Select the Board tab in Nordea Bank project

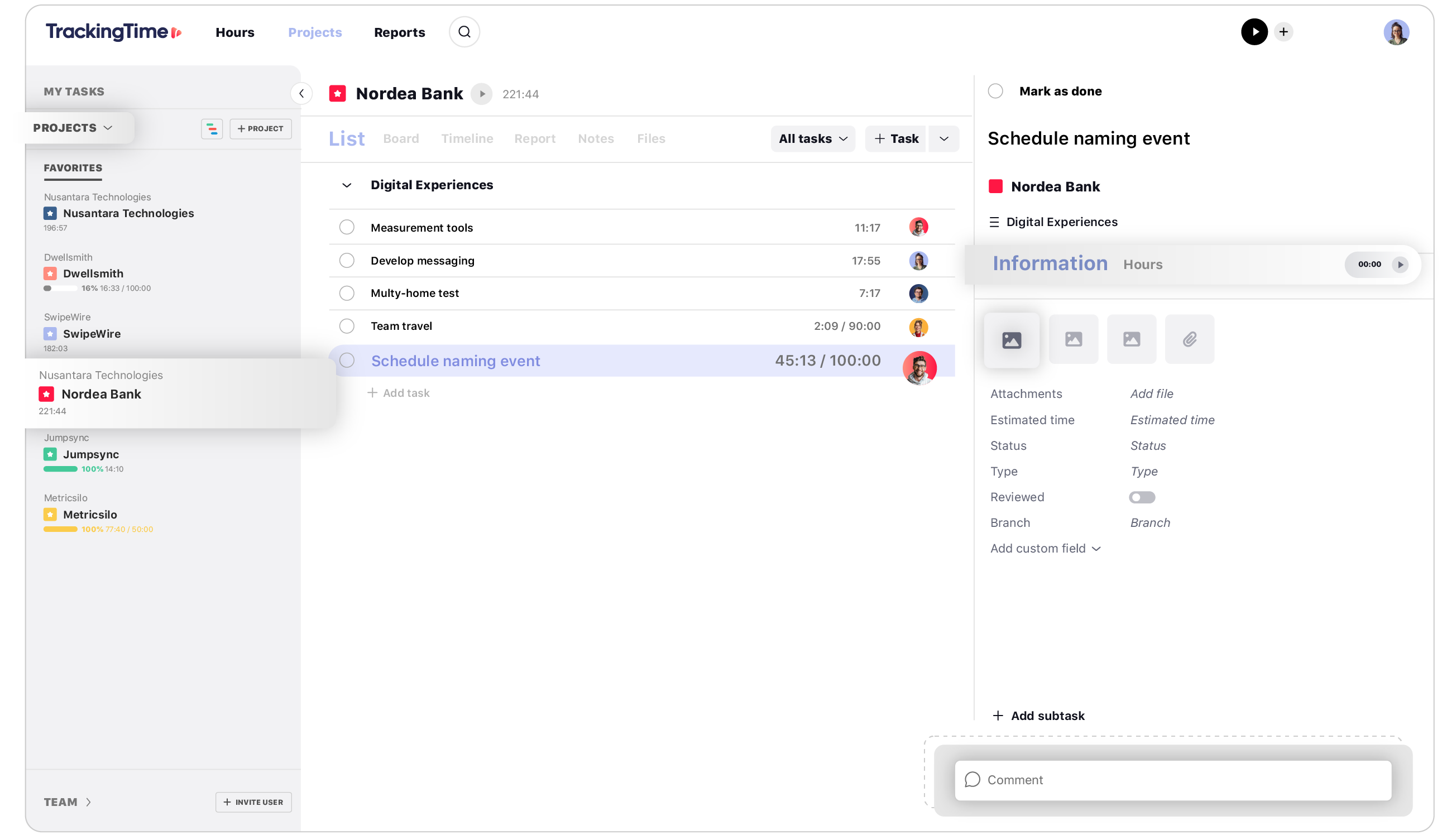(x=401, y=138)
